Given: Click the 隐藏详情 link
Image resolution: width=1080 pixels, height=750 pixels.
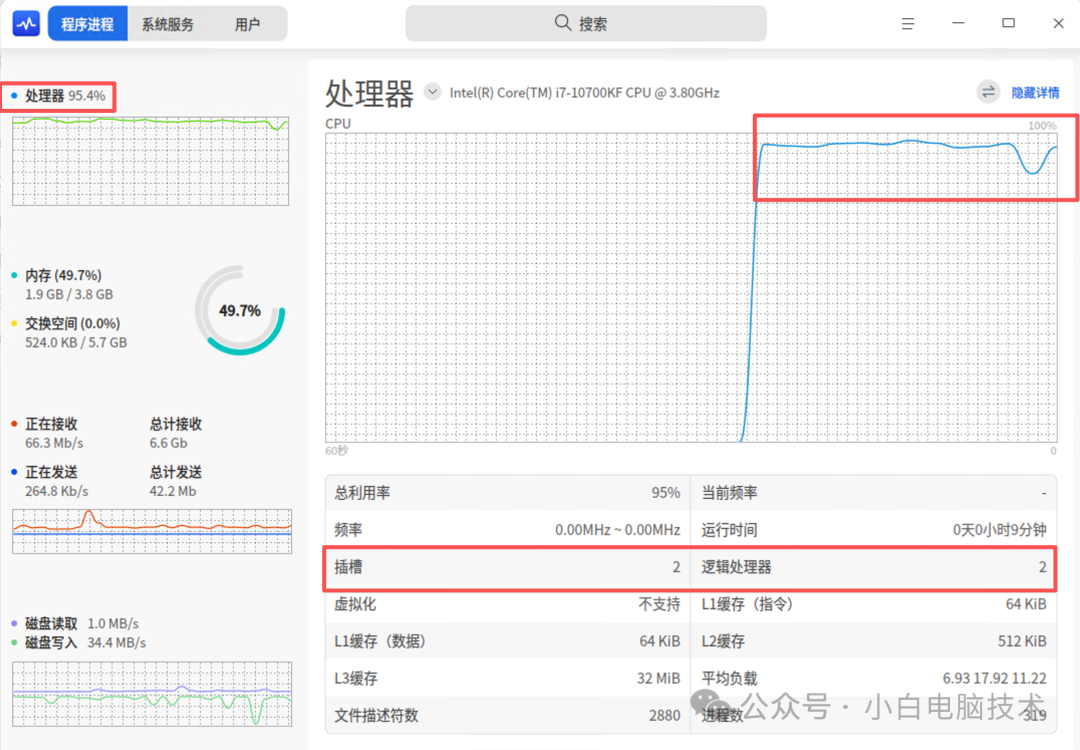Looking at the screenshot, I should [1035, 93].
